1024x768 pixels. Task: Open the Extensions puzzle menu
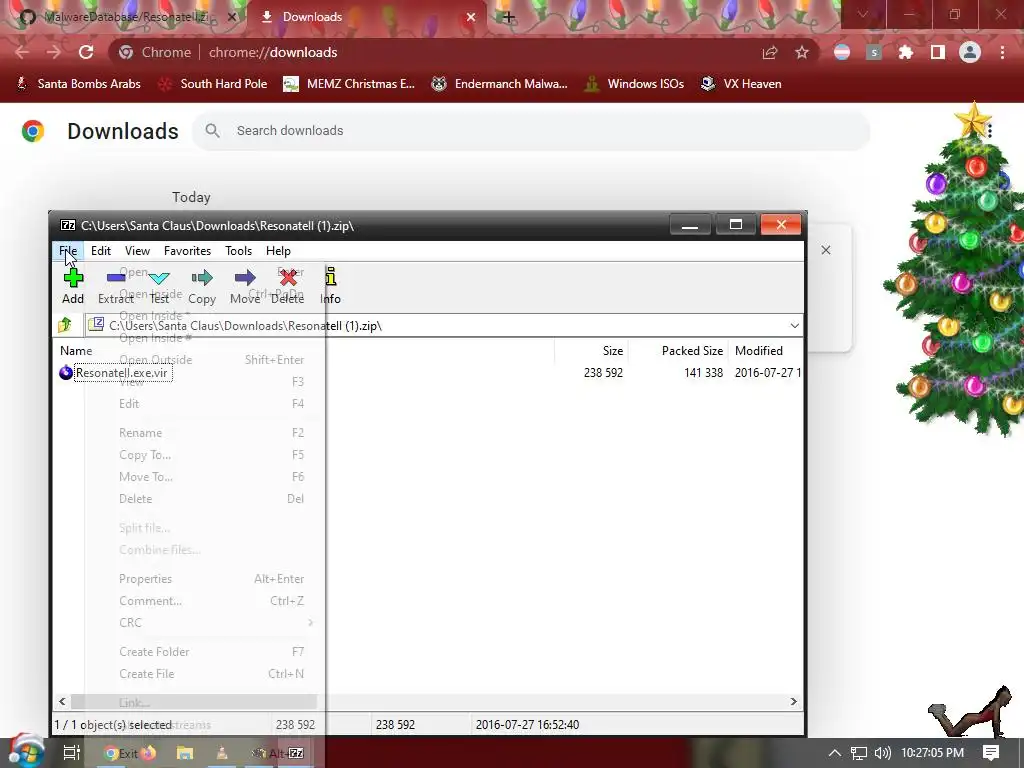906,52
